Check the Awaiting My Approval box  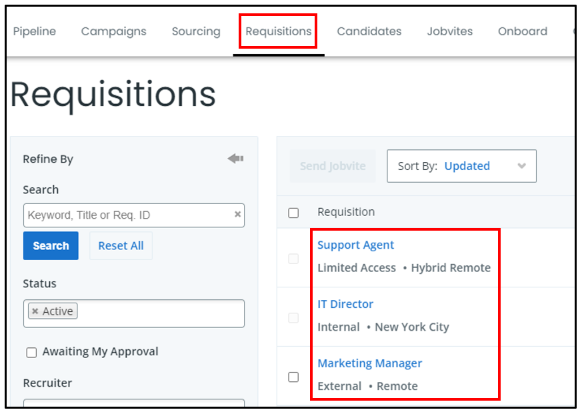31,352
